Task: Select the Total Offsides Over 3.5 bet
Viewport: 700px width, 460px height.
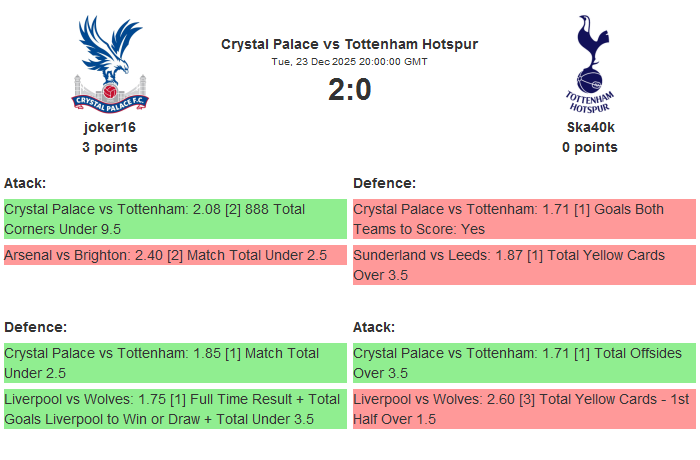Action: (523, 363)
